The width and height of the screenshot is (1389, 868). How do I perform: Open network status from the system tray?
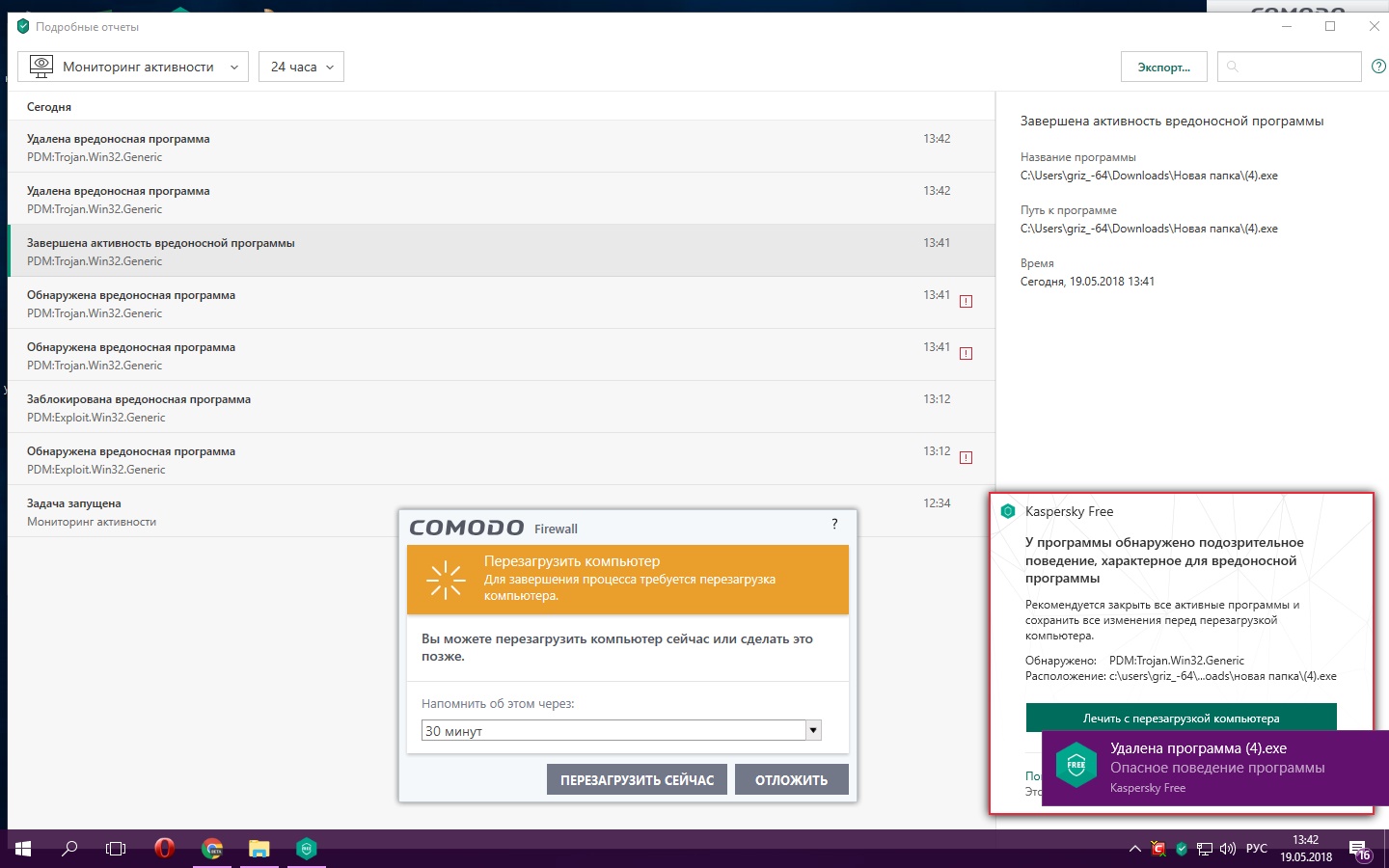1205,849
